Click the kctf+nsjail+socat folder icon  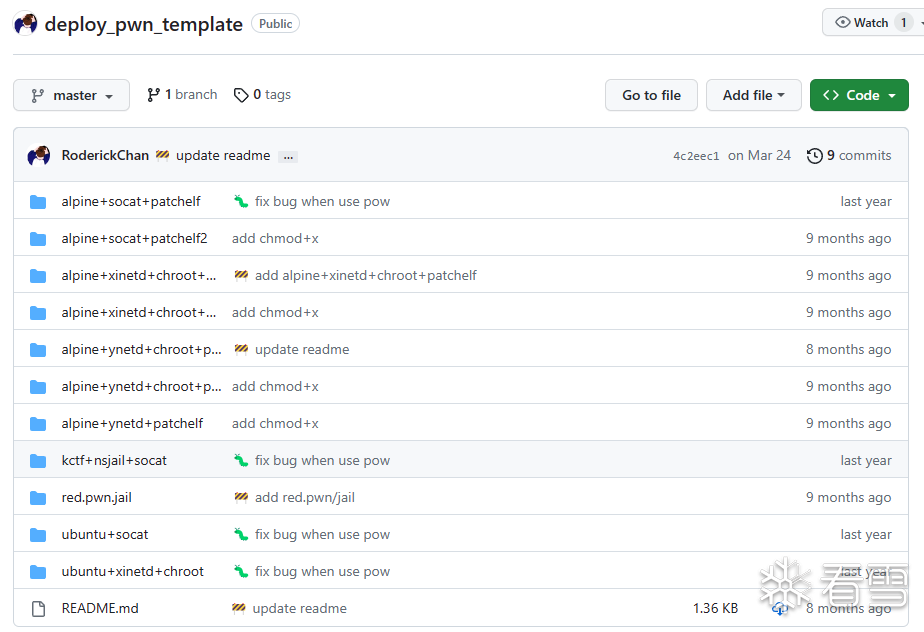pos(38,460)
